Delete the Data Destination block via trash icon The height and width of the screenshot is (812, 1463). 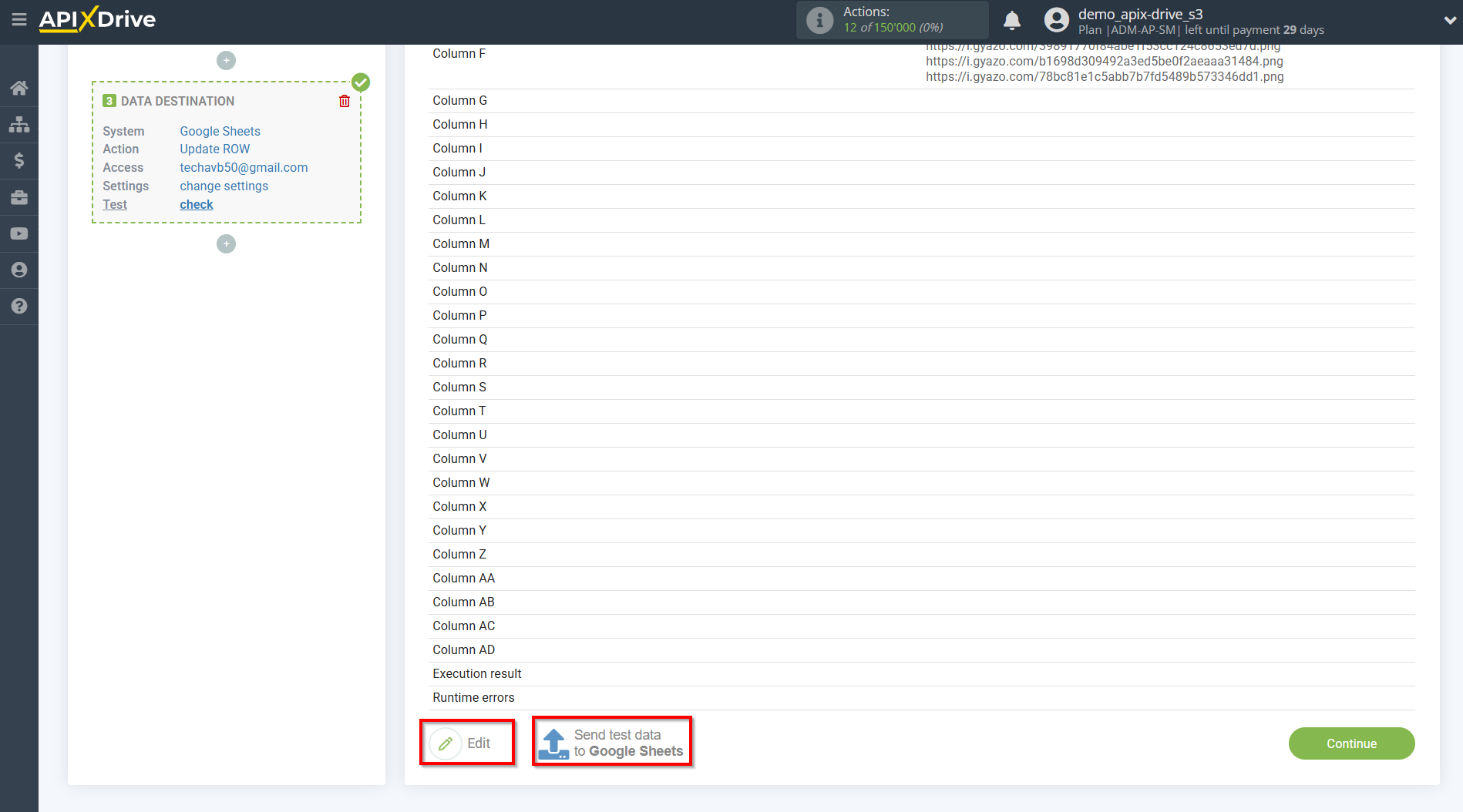click(x=344, y=100)
